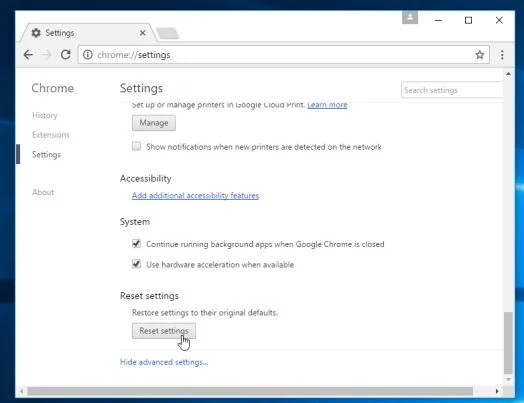
Task: Click the Reset settings section heading
Action: click(149, 296)
